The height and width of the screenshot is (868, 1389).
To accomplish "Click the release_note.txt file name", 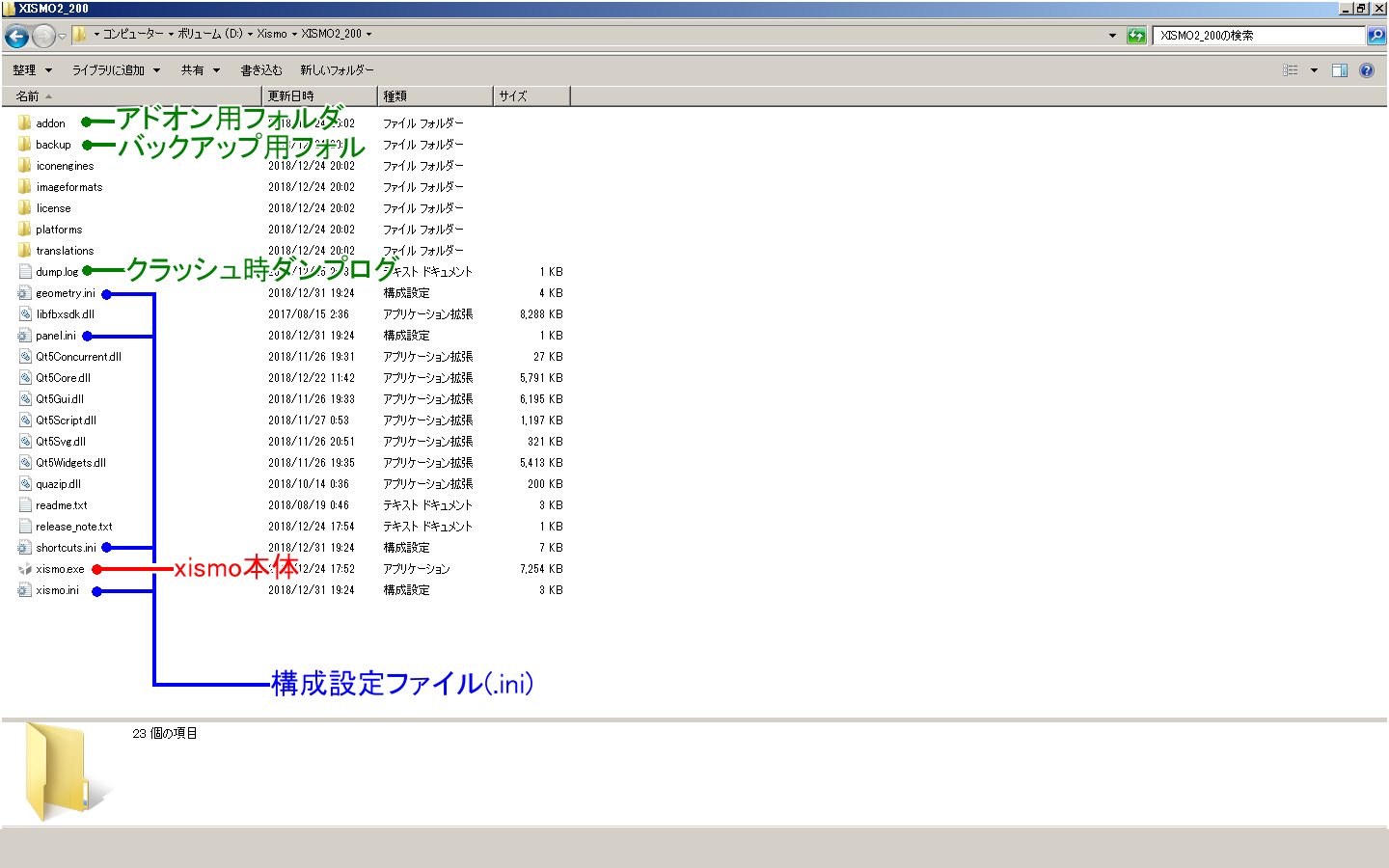I will coord(74,527).
